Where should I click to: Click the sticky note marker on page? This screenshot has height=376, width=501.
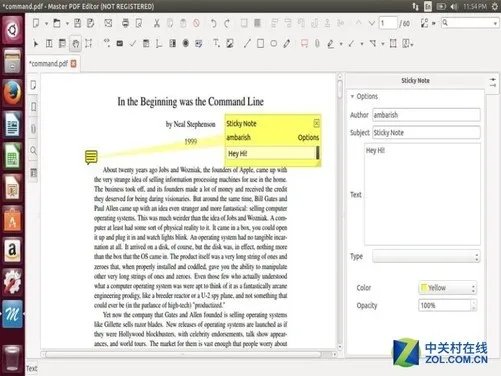(91, 157)
